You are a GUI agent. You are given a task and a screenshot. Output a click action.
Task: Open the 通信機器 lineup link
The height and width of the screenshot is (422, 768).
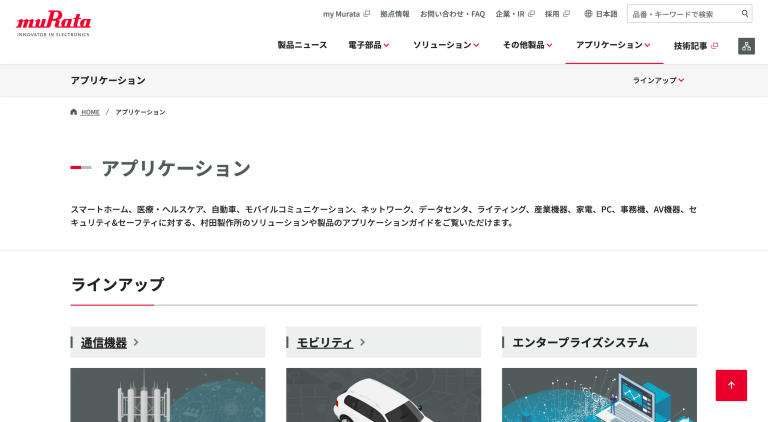104,343
